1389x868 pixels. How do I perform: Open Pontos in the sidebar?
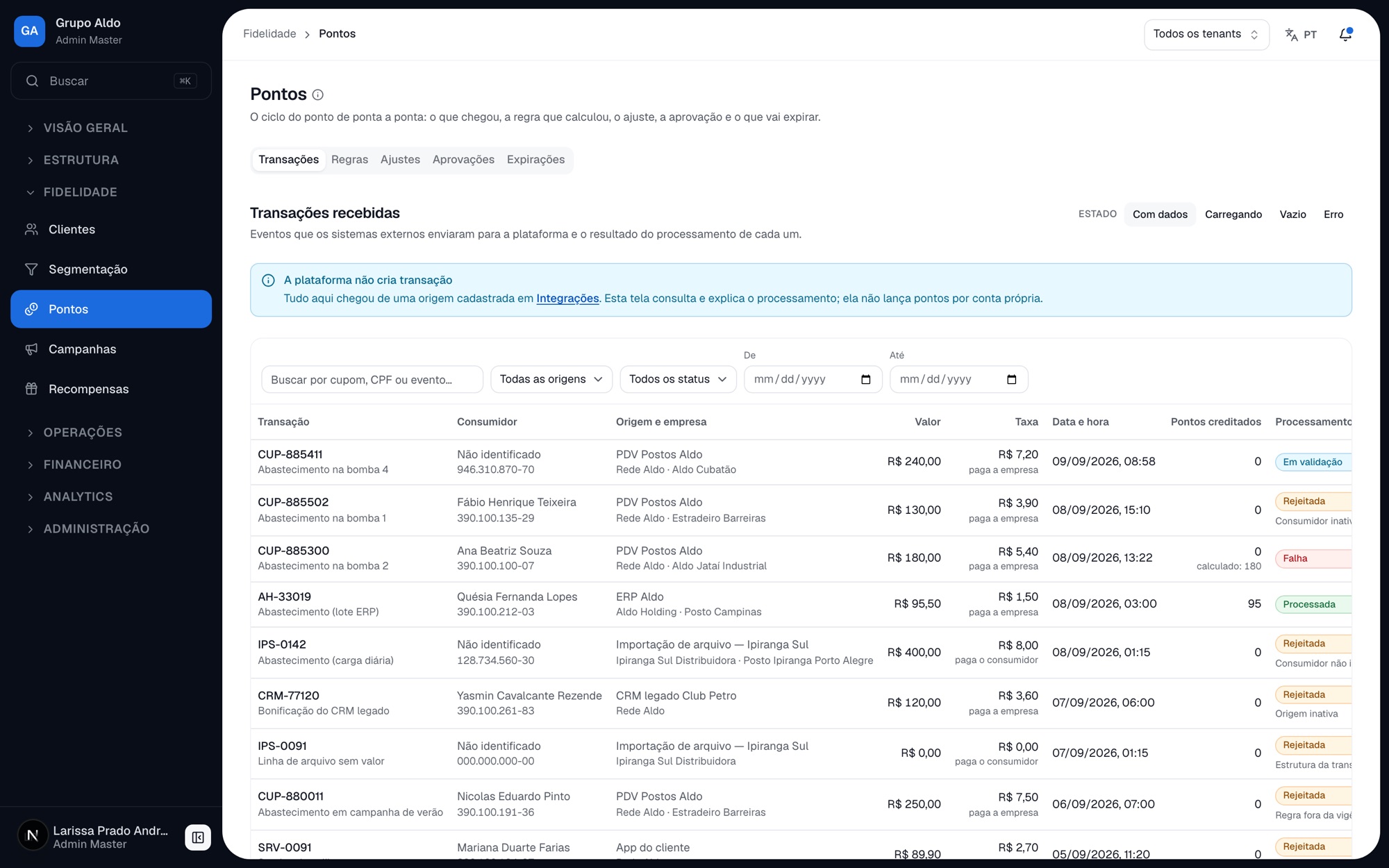pos(111,309)
